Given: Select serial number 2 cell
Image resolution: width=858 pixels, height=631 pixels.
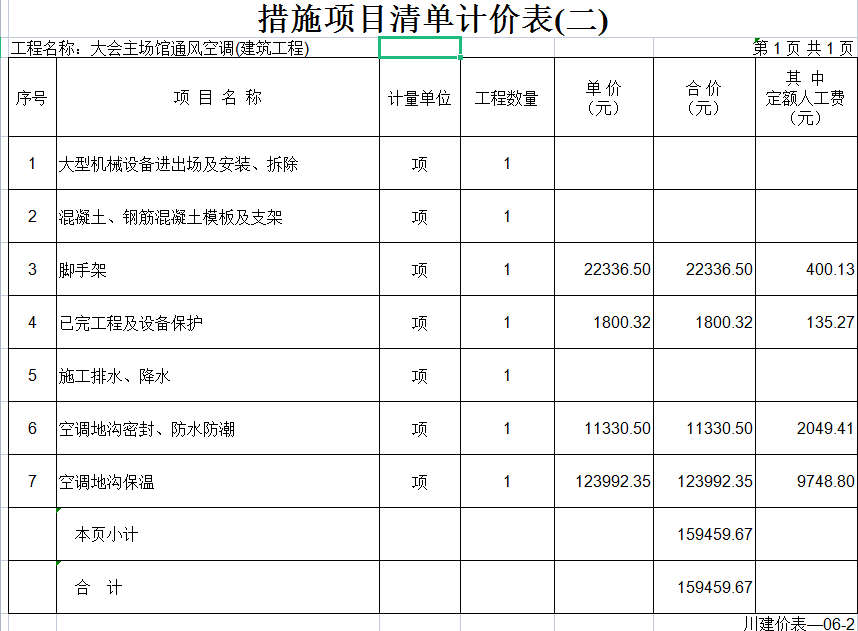Looking at the screenshot, I should click(32, 217).
